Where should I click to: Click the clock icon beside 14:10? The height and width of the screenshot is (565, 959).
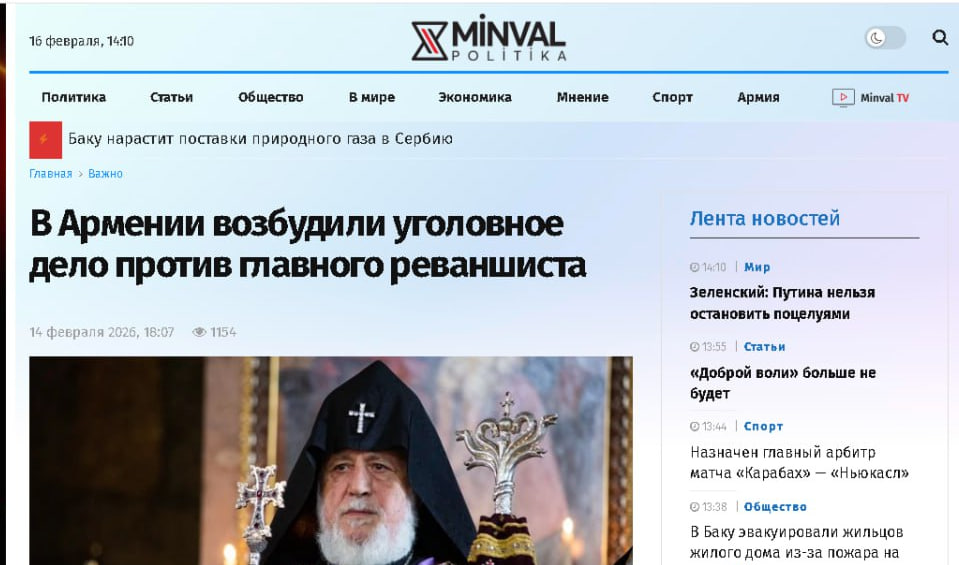(x=694, y=267)
